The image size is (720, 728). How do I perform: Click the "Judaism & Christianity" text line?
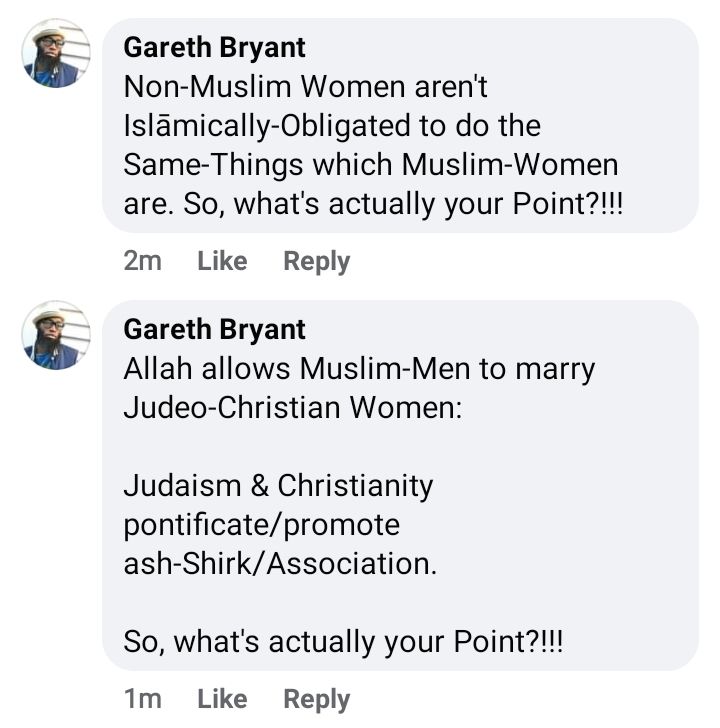click(278, 486)
